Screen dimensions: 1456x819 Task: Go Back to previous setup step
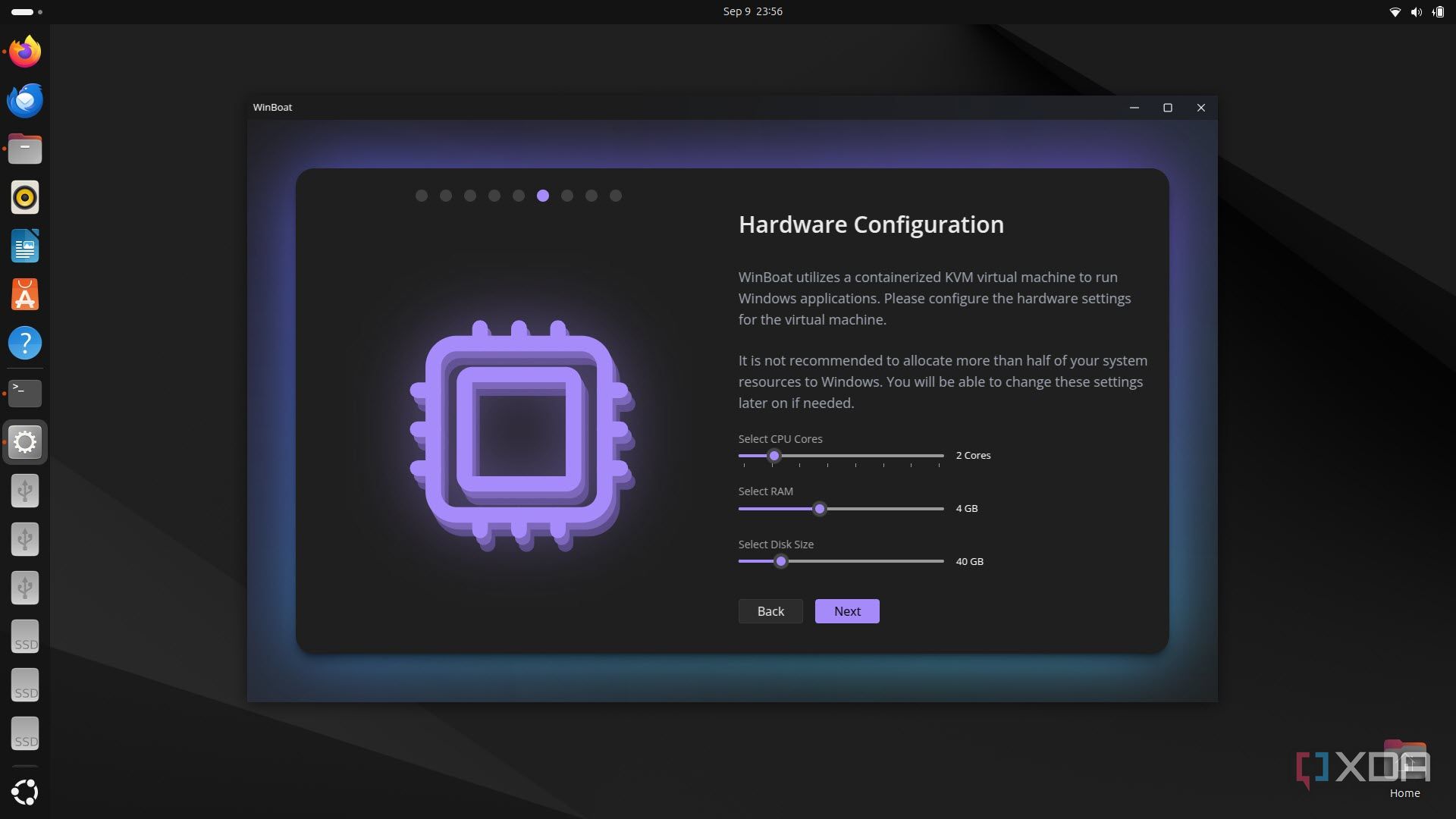click(x=770, y=611)
